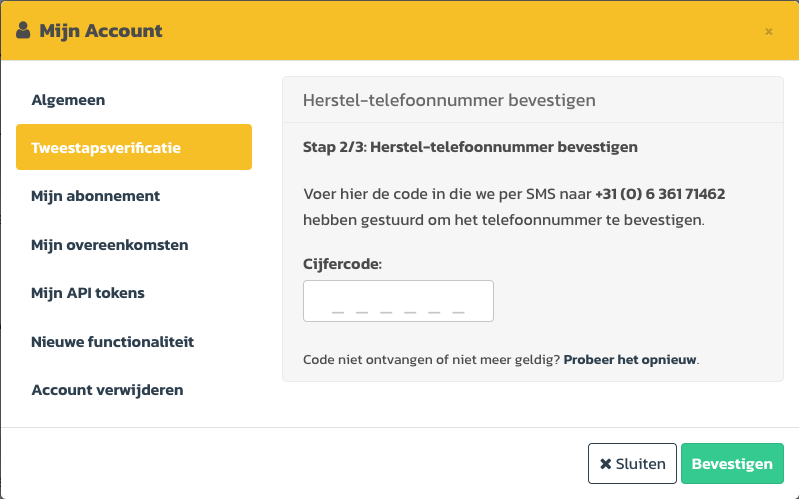Click the Herstel-telefoonnummer bevestigen panel heading
799x499 pixels.
(x=449, y=100)
